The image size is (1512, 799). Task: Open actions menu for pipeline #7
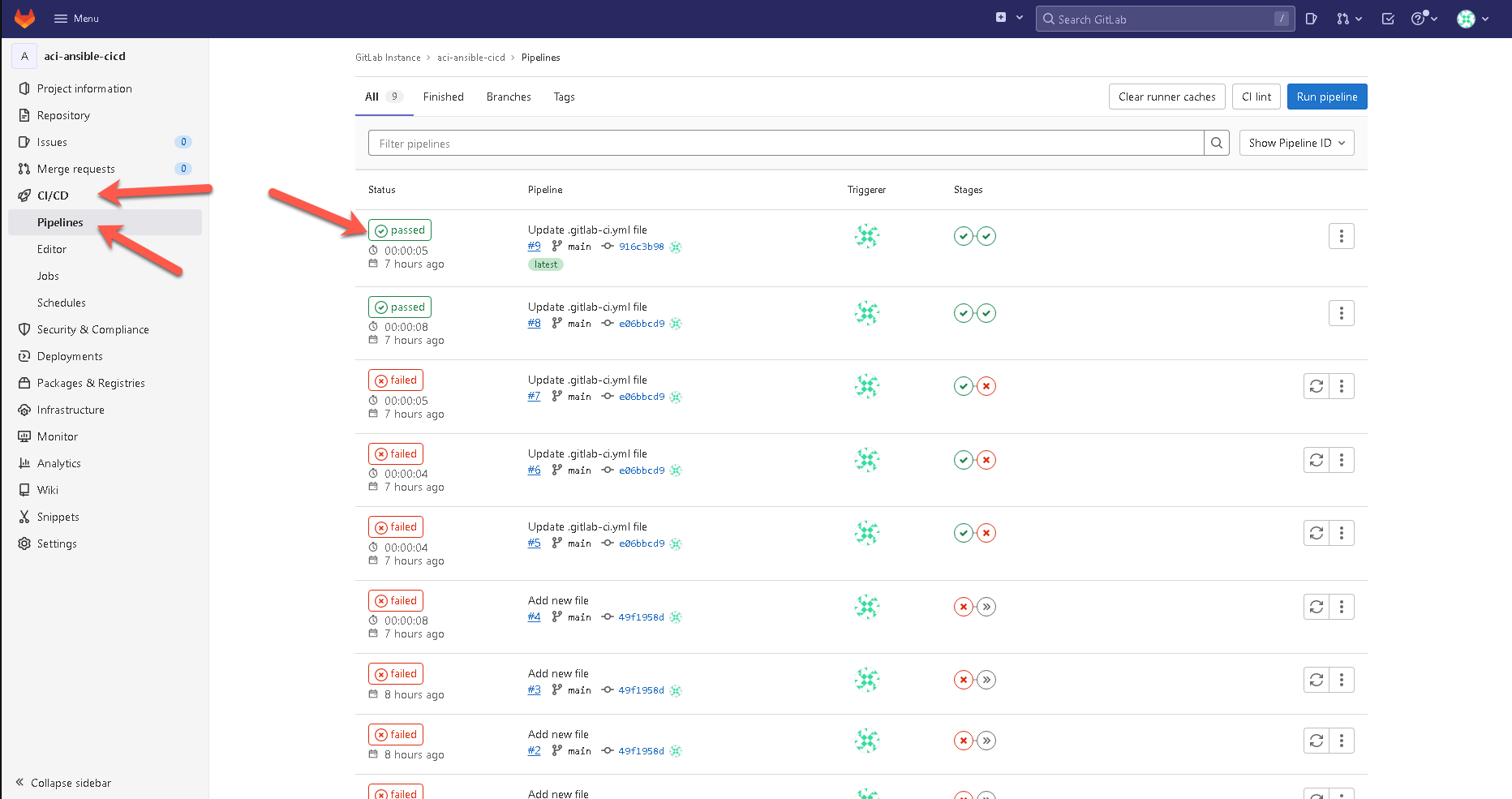click(1342, 386)
